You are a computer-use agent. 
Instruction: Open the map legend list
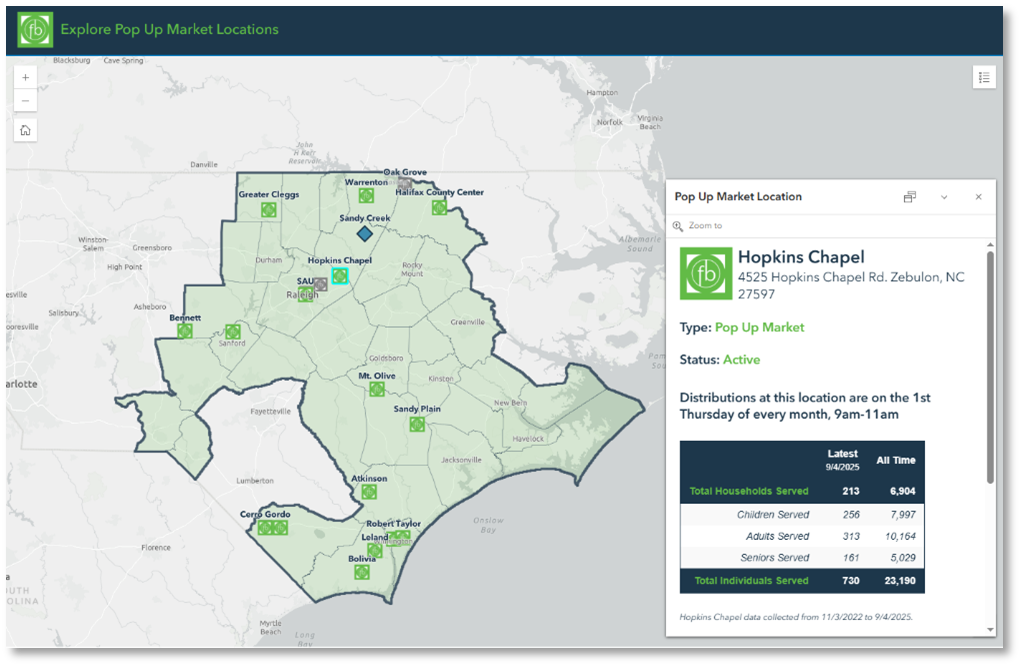tap(983, 77)
